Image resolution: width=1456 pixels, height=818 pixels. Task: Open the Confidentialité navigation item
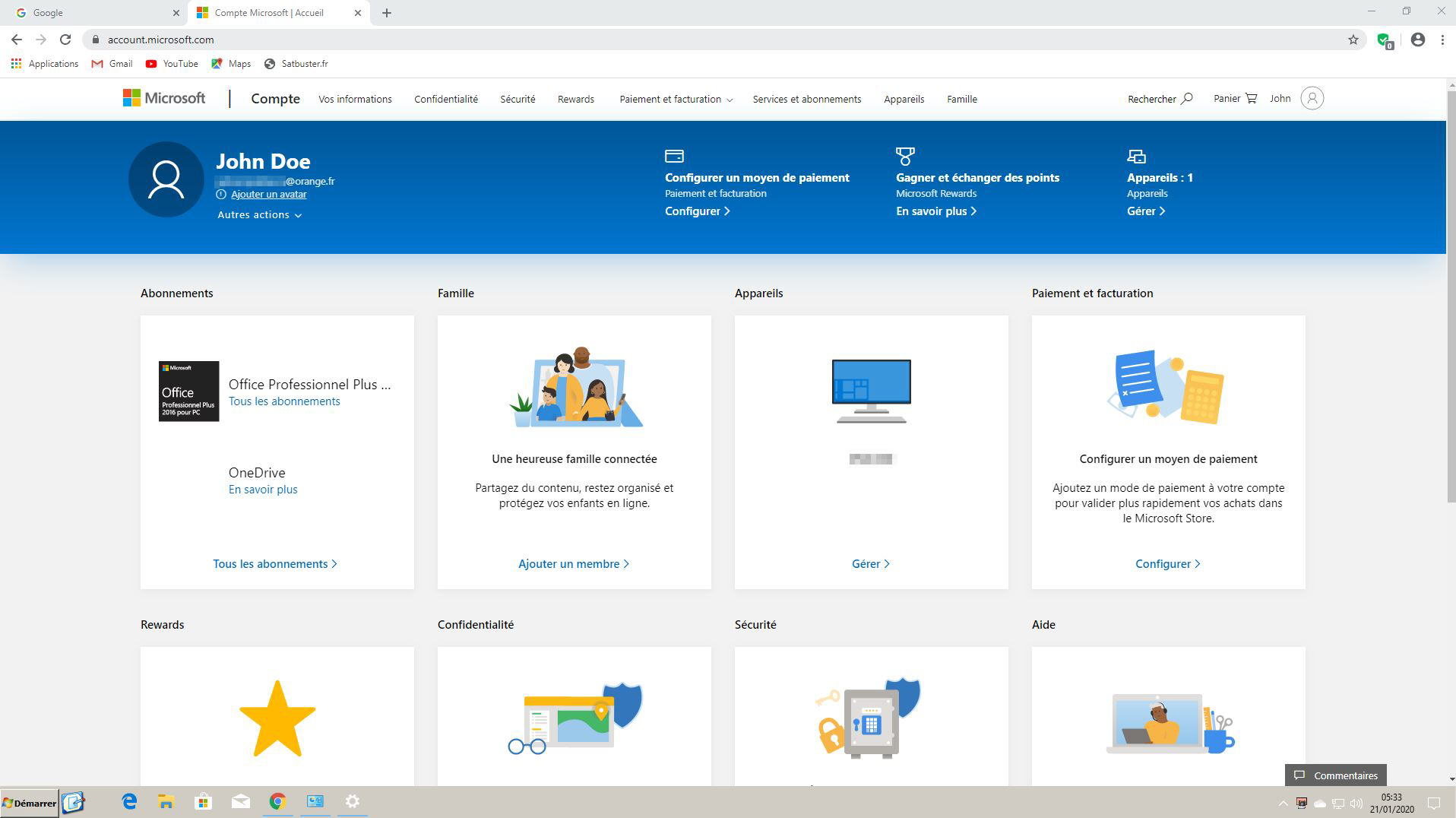click(446, 99)
